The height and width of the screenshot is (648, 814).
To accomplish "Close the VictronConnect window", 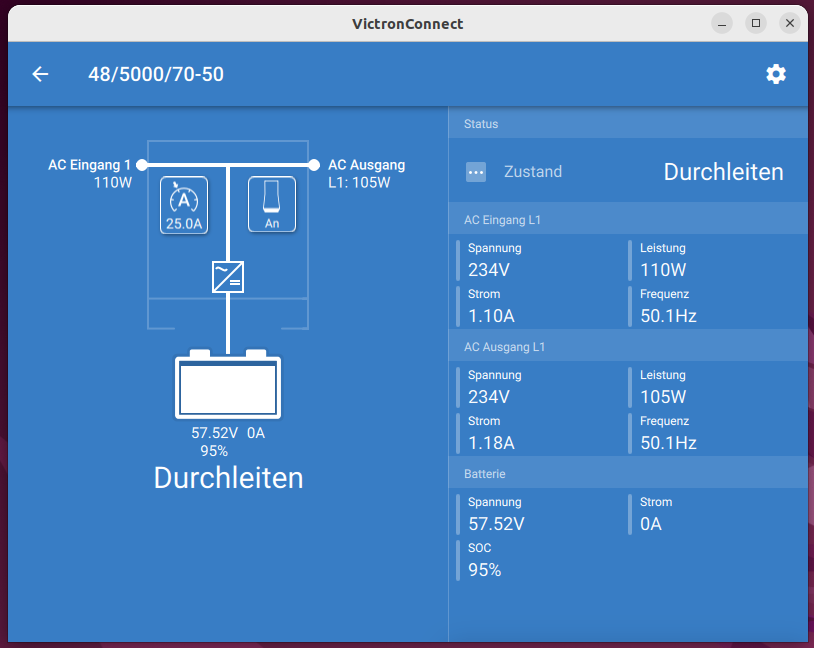I will click(x=790, y=23).
